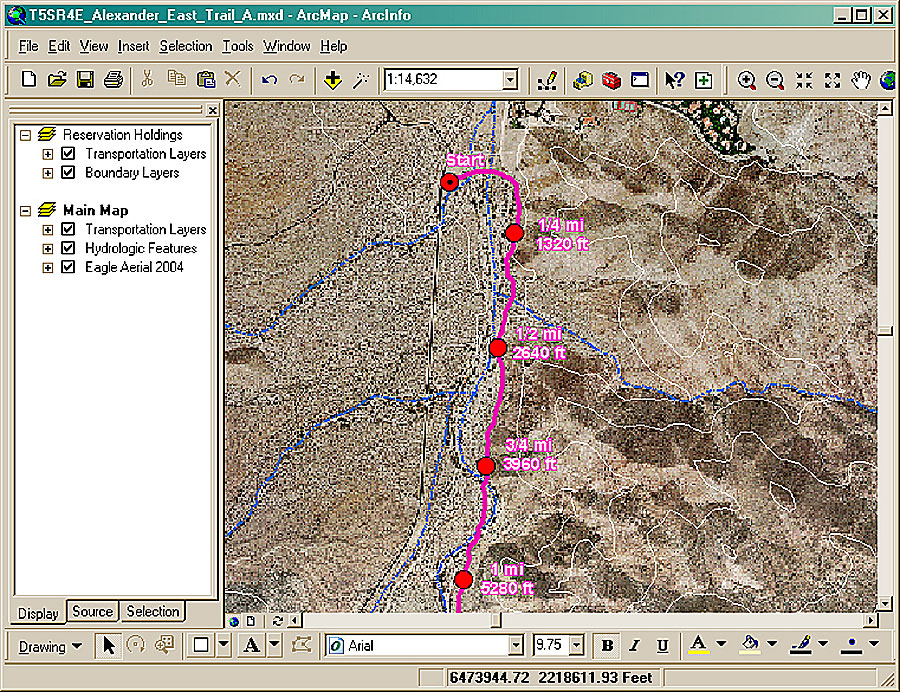The width and height of the screenshot is (900, 692).
Task: Click the Font Color button
Action: pyautogui.click(x=698, y=646)
